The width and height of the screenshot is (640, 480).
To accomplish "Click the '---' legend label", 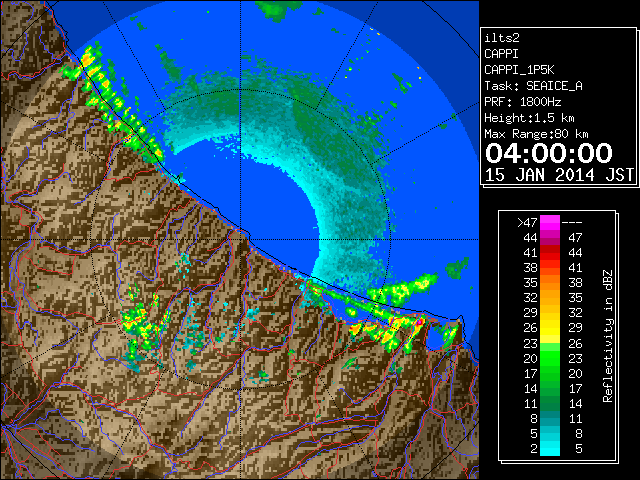I will coord(572,222).
